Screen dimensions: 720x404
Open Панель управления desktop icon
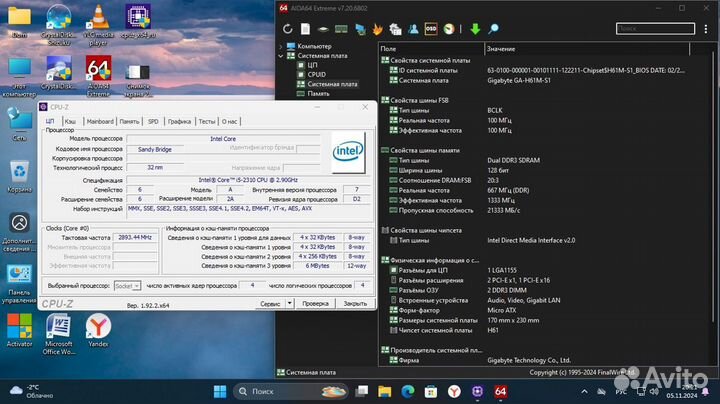[x=19, y=283]
